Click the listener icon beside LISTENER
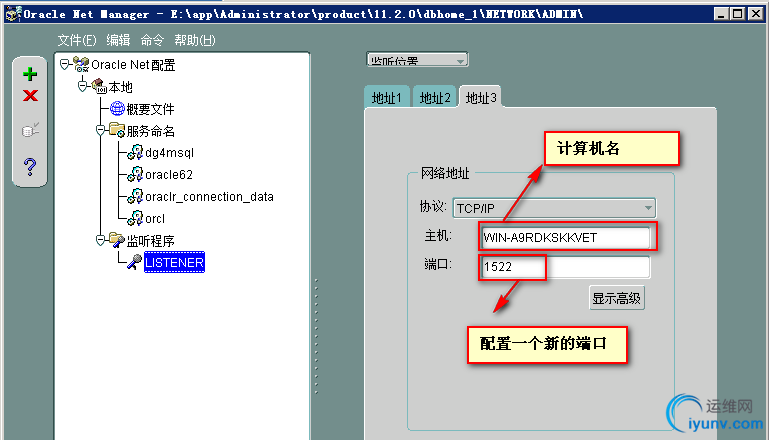The height and width of the screenshot is (440, 769). click(134, 262)
